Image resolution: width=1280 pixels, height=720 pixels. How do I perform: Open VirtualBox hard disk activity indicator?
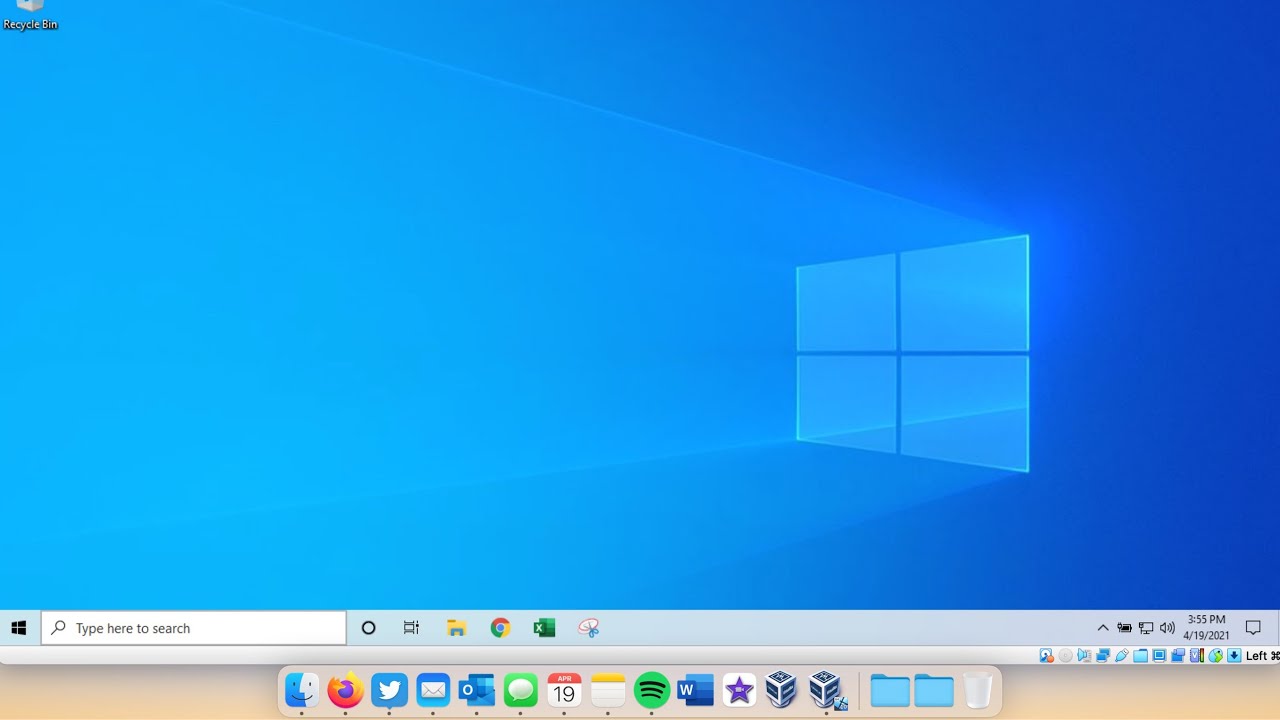click(1047, 656)
